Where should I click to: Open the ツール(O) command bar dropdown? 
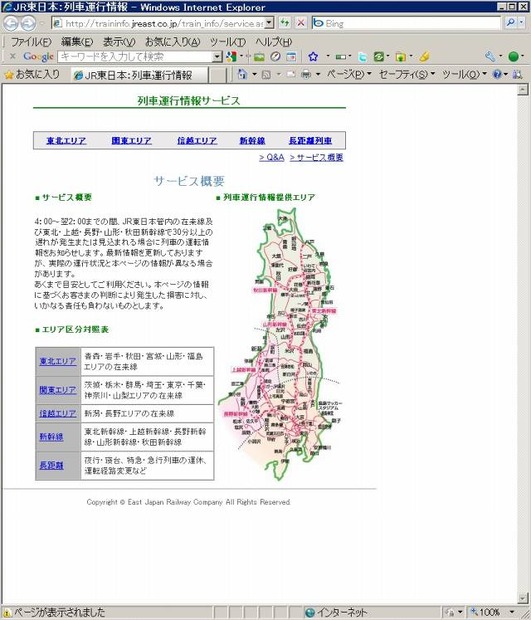point(463,74)
